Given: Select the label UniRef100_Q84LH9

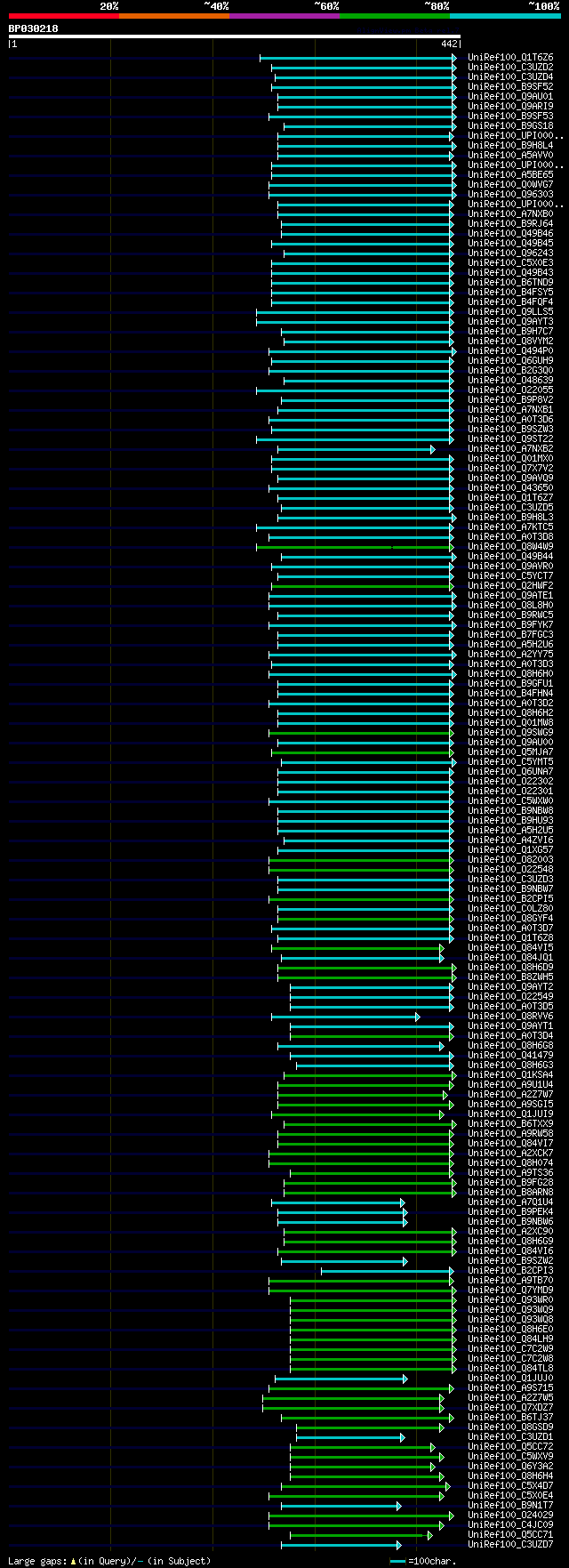Looking at the screenshot, I should (x=510, y=1339).
